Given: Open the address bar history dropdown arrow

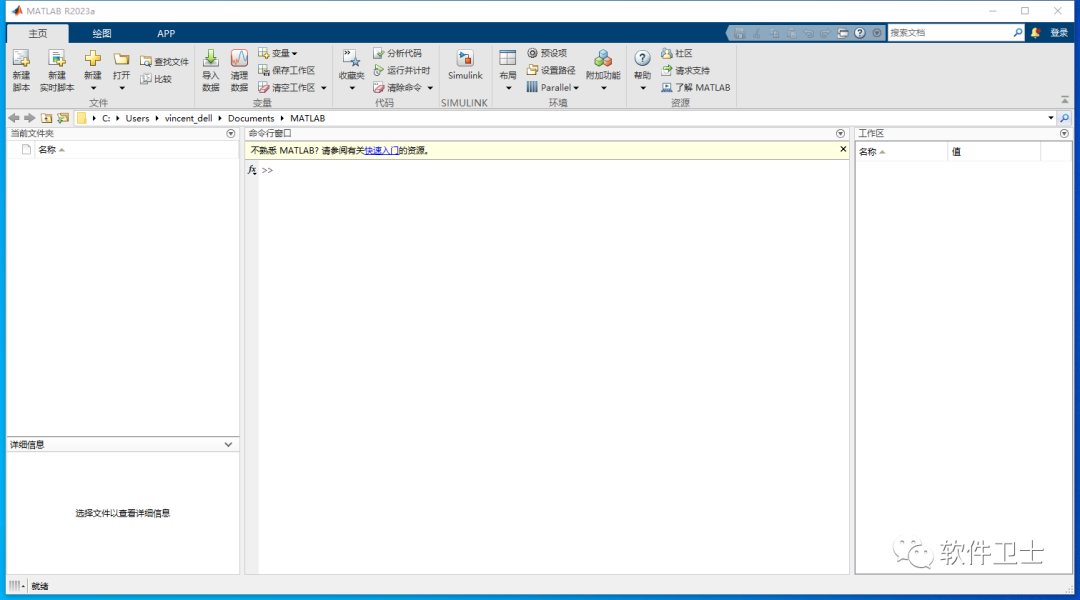Looking at the screenshot, I should point(1050,118).
